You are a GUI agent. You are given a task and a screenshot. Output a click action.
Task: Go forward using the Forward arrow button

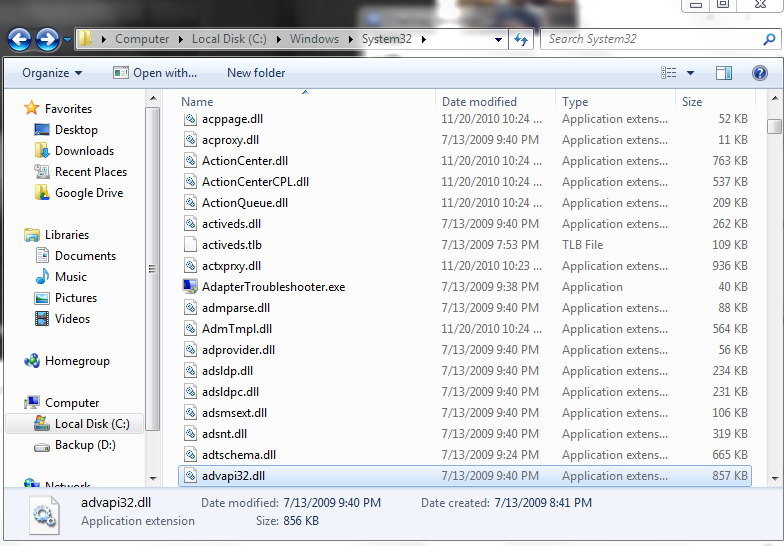tap(48, 39)
